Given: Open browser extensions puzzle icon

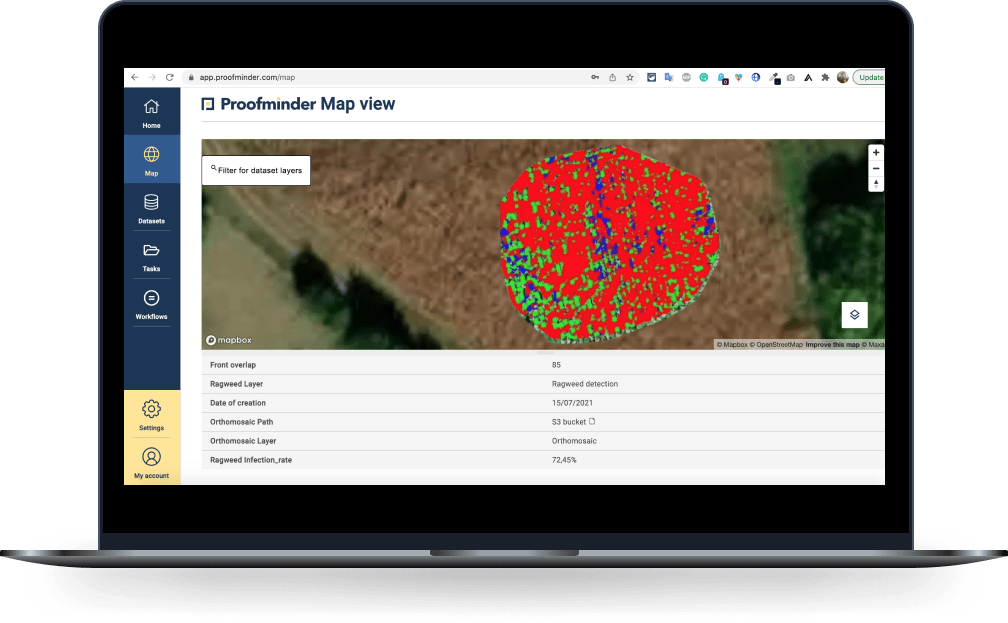Looking at the screenshot, I should pyautogui.click(x=825, y=77).
